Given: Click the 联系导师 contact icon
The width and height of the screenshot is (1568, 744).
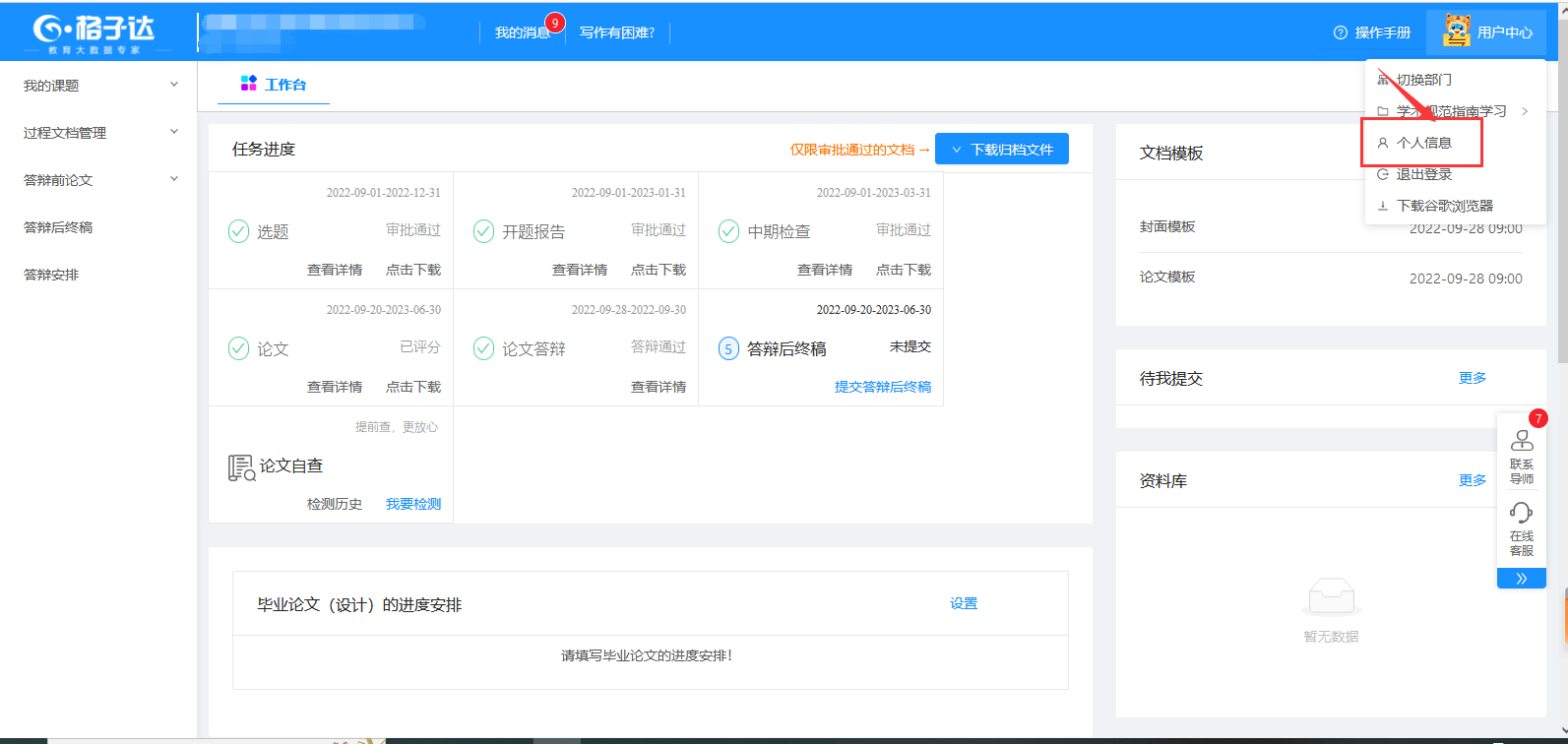Looking at the screenshot, I should pos(1522,441).
